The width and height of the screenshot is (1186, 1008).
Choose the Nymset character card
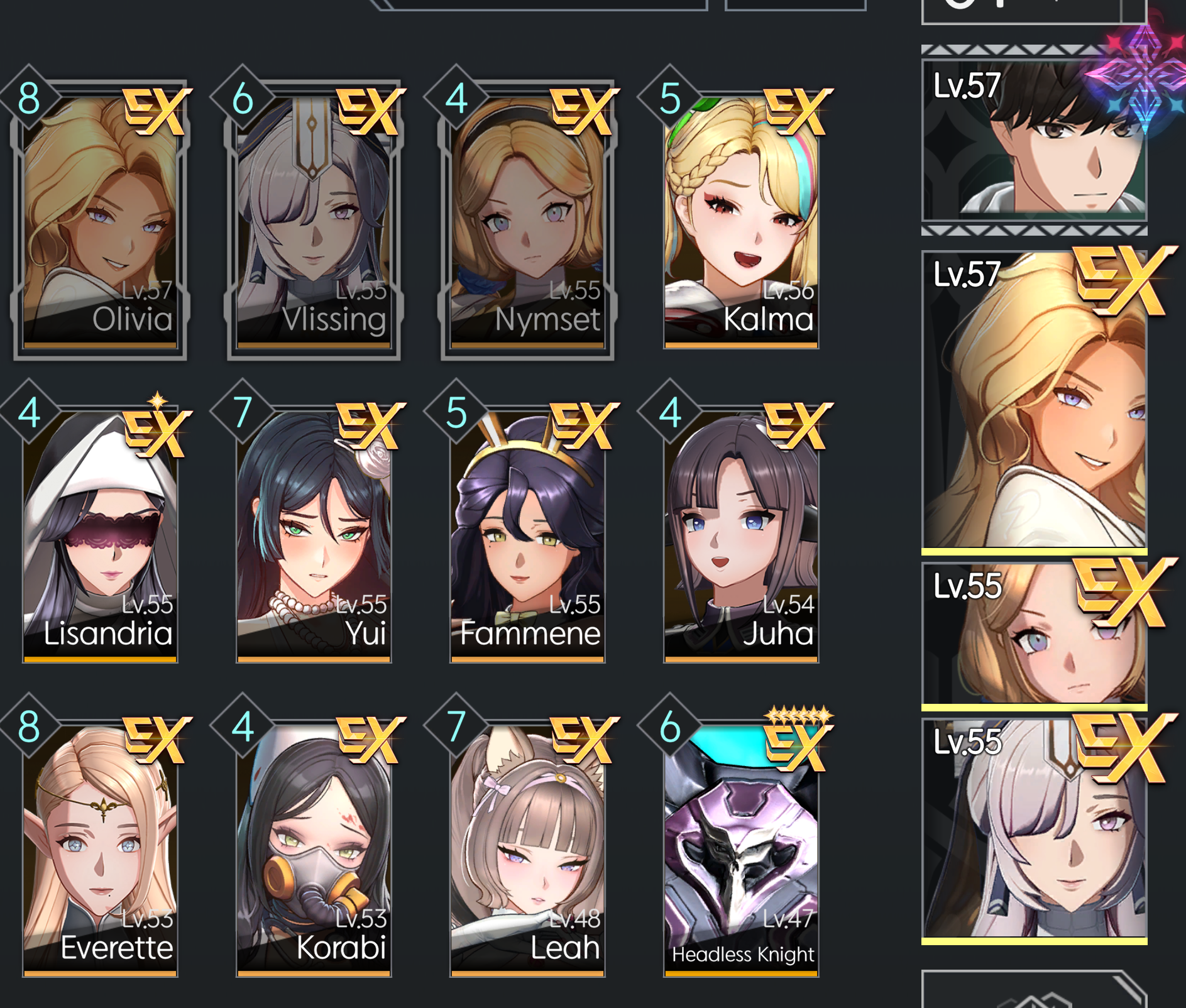pyautogui.click(x=527, y=220)
